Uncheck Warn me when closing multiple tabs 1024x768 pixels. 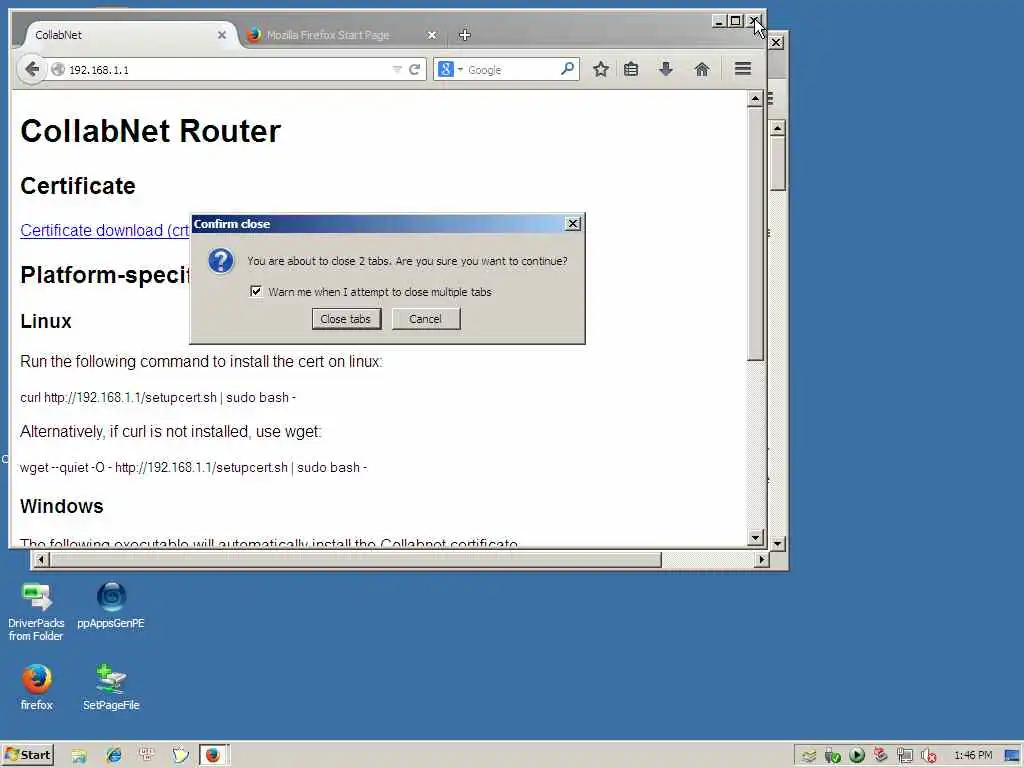pos(256,291)
